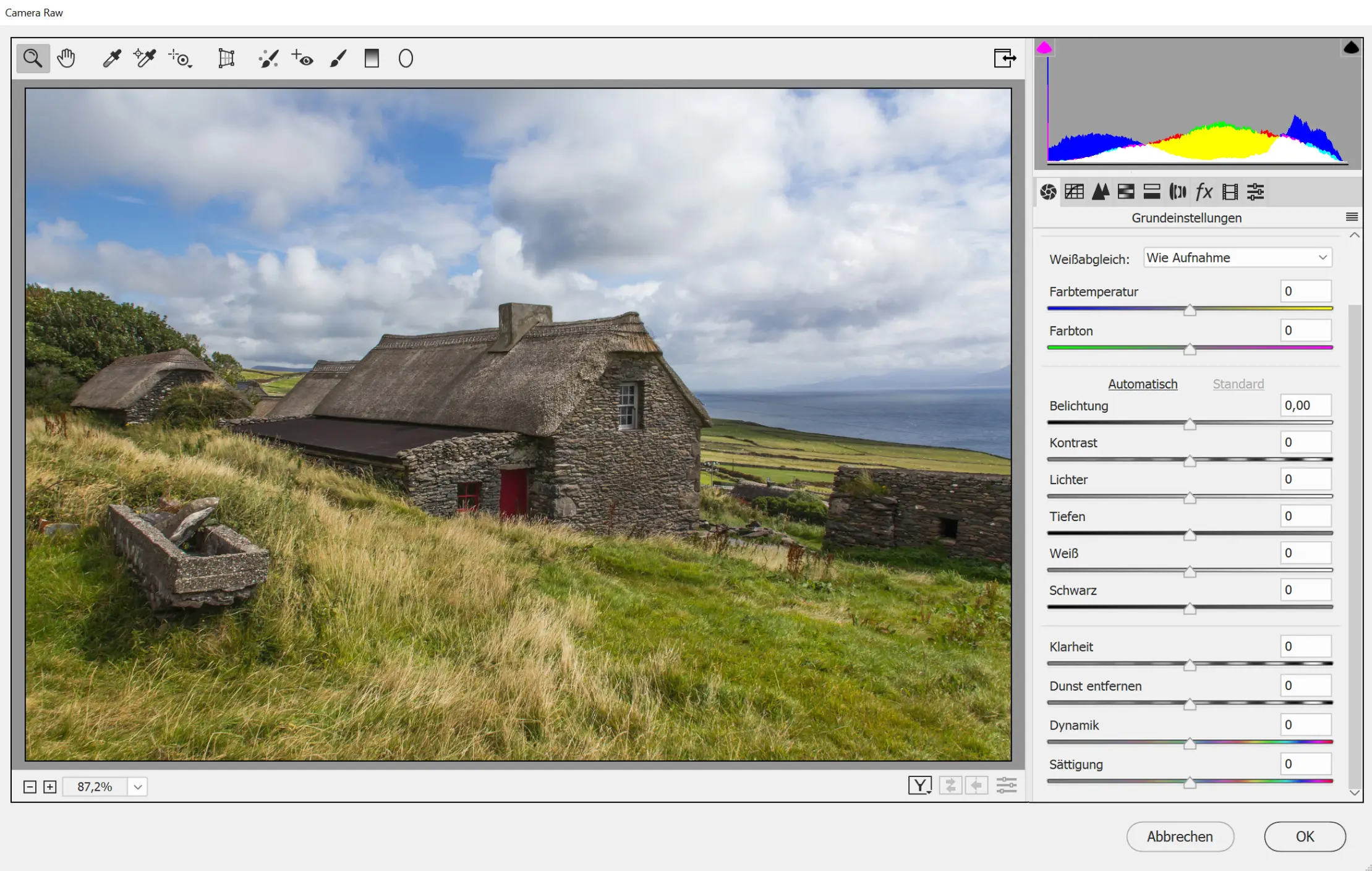Click the Spot Removal tool
This screenshot has height=871, width=1372.
coord(268,59)
